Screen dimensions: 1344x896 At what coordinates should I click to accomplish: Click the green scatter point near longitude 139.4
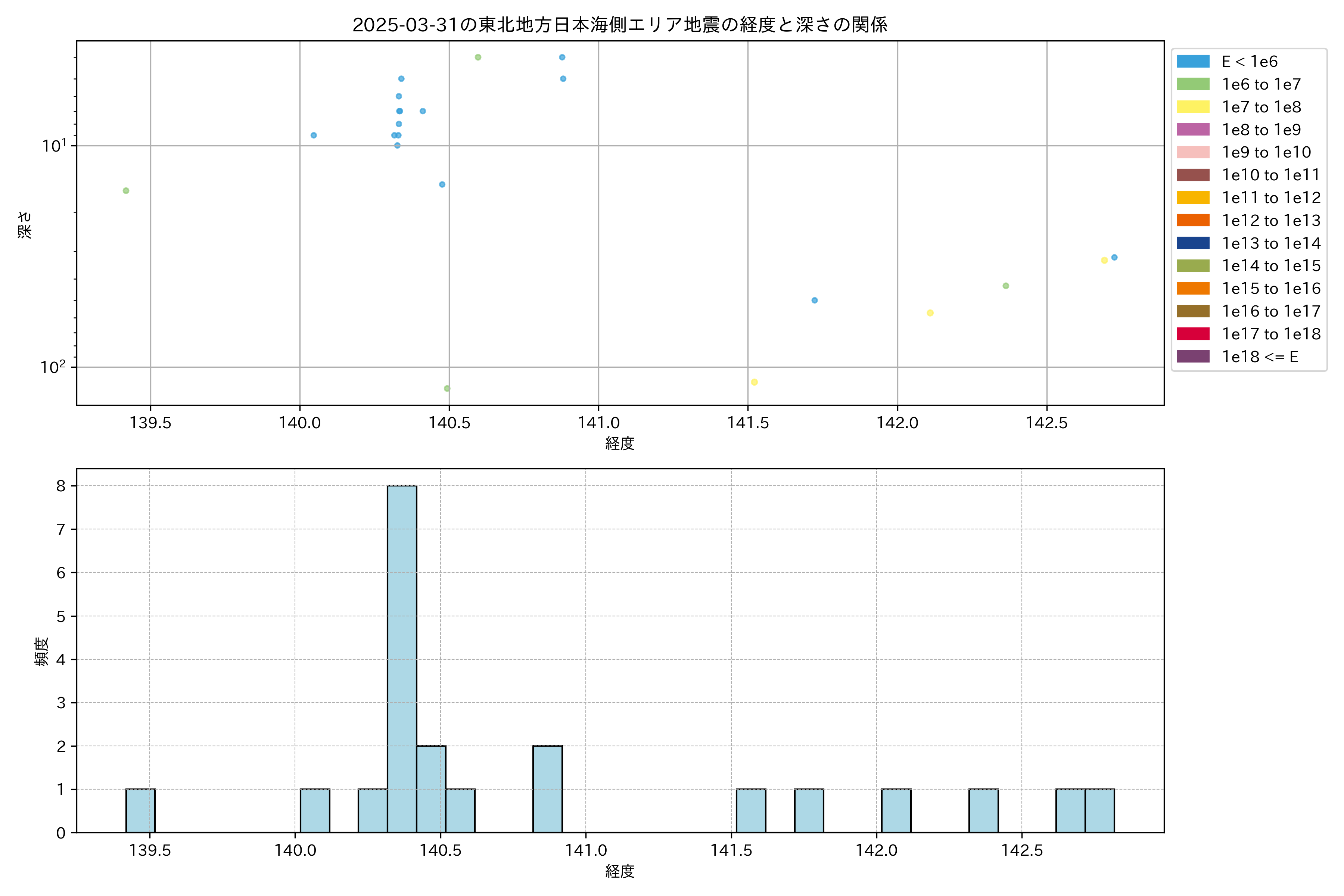(x=126, y=191)
